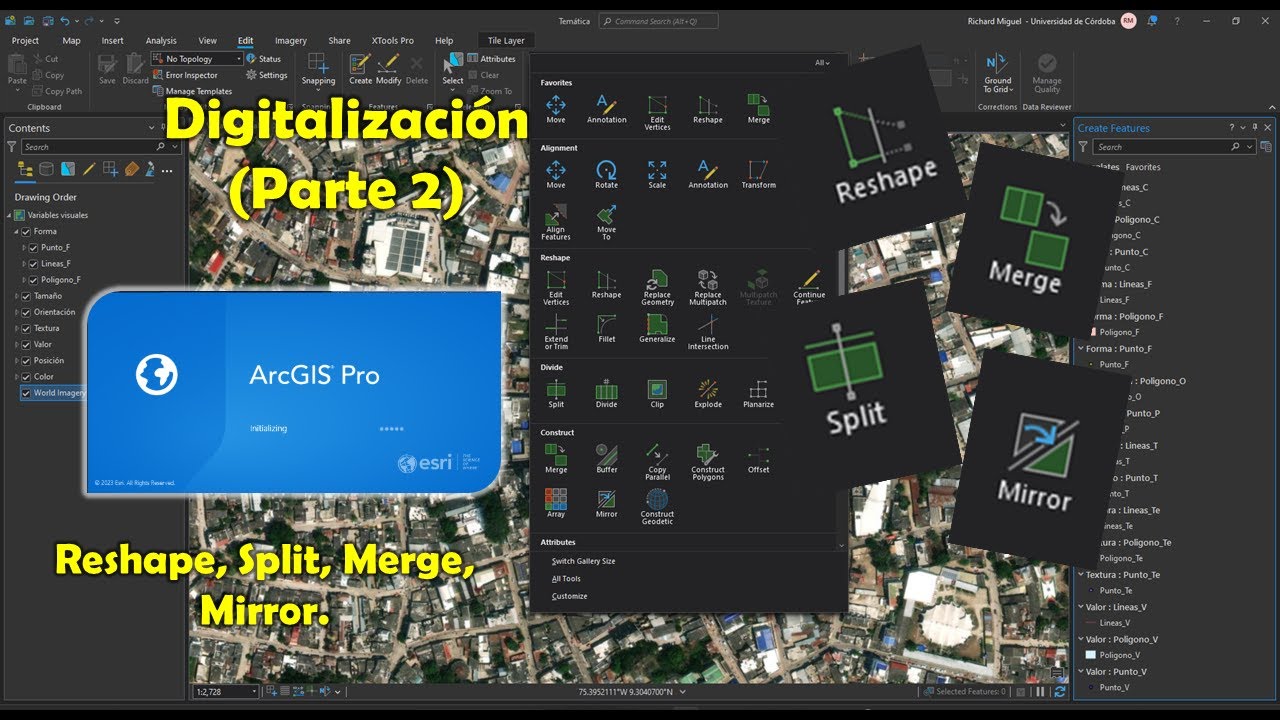
Task: Select the Edit Vertices tool in Favorites
Action: 657,112
